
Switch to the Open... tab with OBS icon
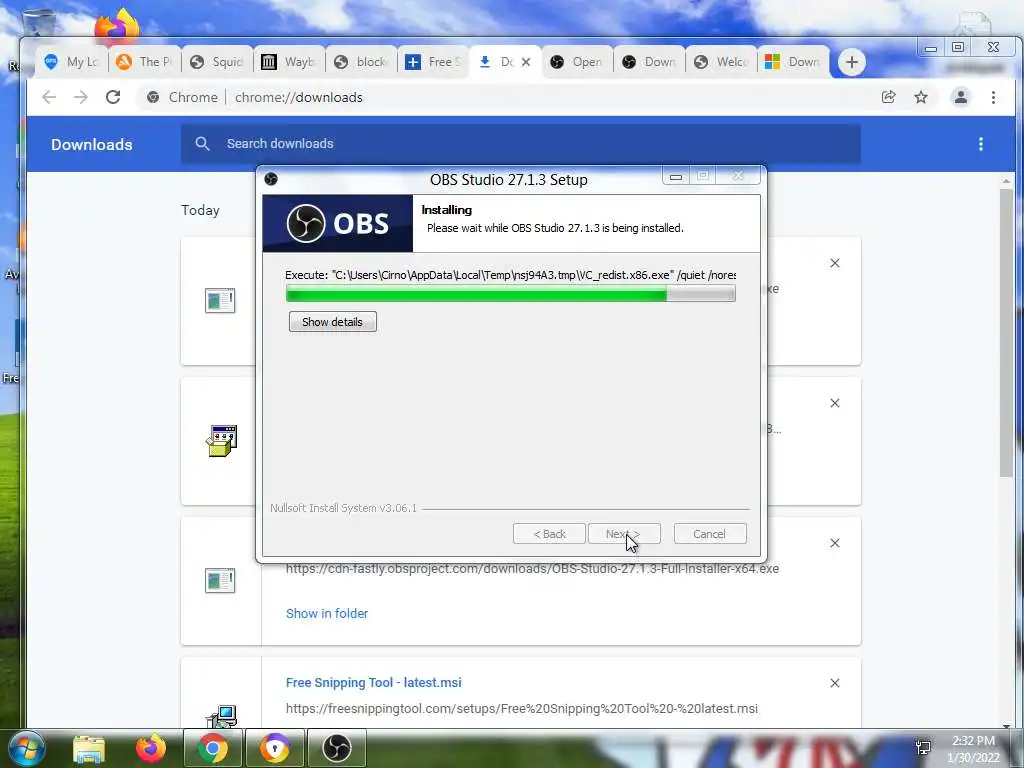click(x=577, y=62)
